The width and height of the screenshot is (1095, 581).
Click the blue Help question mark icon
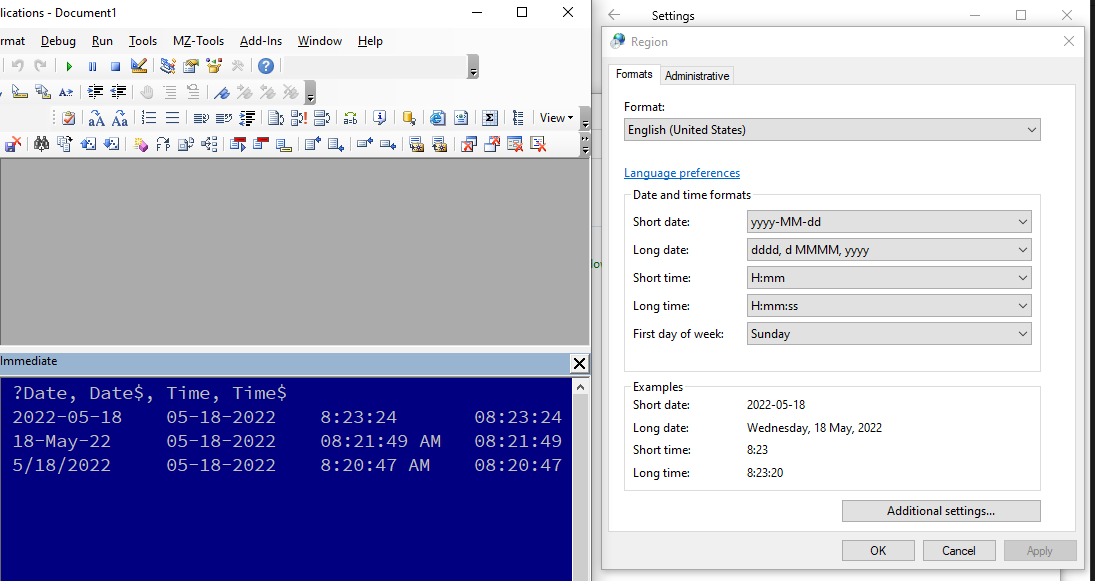265,66
